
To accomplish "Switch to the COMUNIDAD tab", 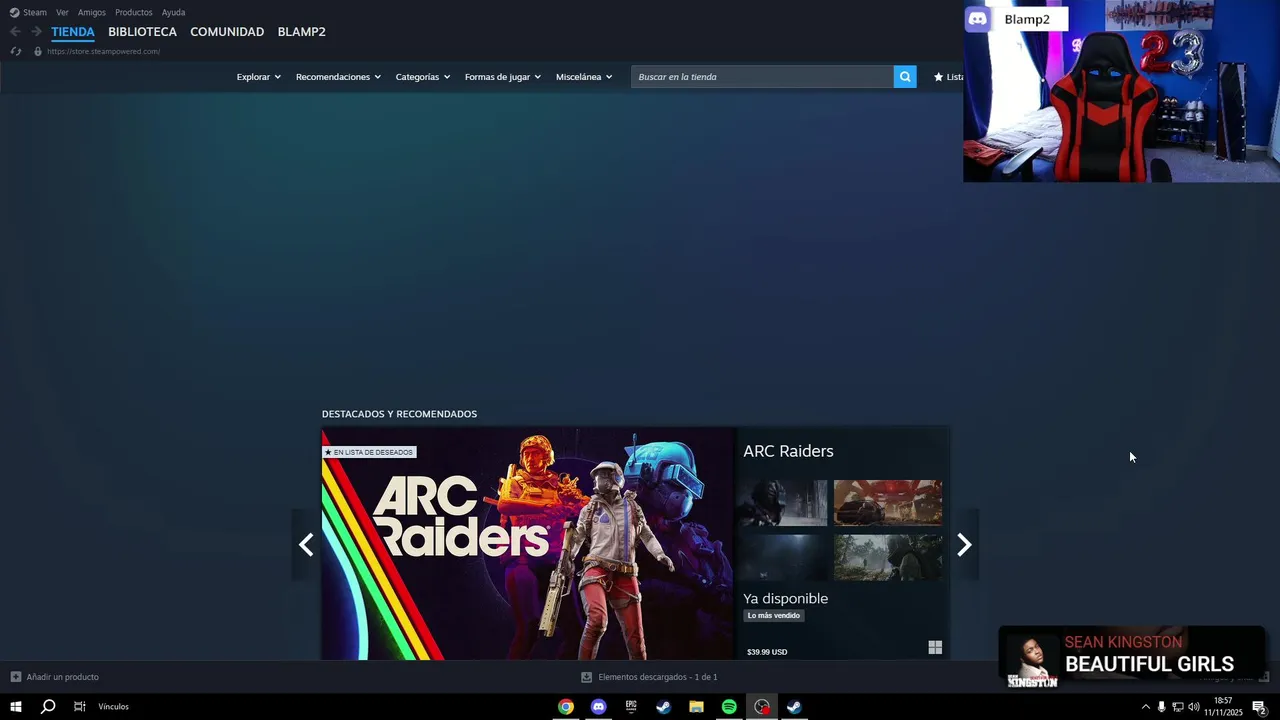I will tap(227, 32).
